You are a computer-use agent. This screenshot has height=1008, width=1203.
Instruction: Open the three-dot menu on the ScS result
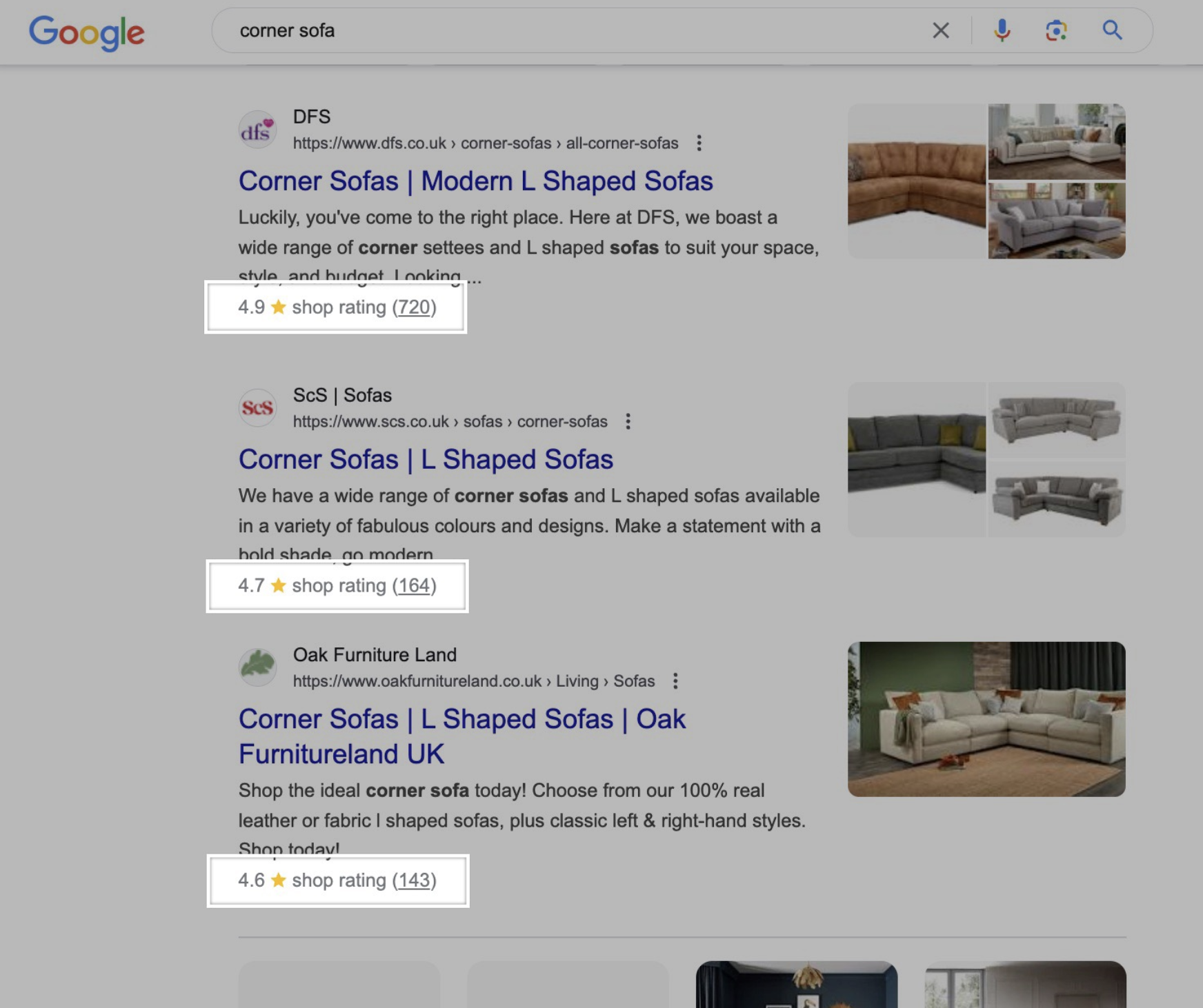pos(628,421)
